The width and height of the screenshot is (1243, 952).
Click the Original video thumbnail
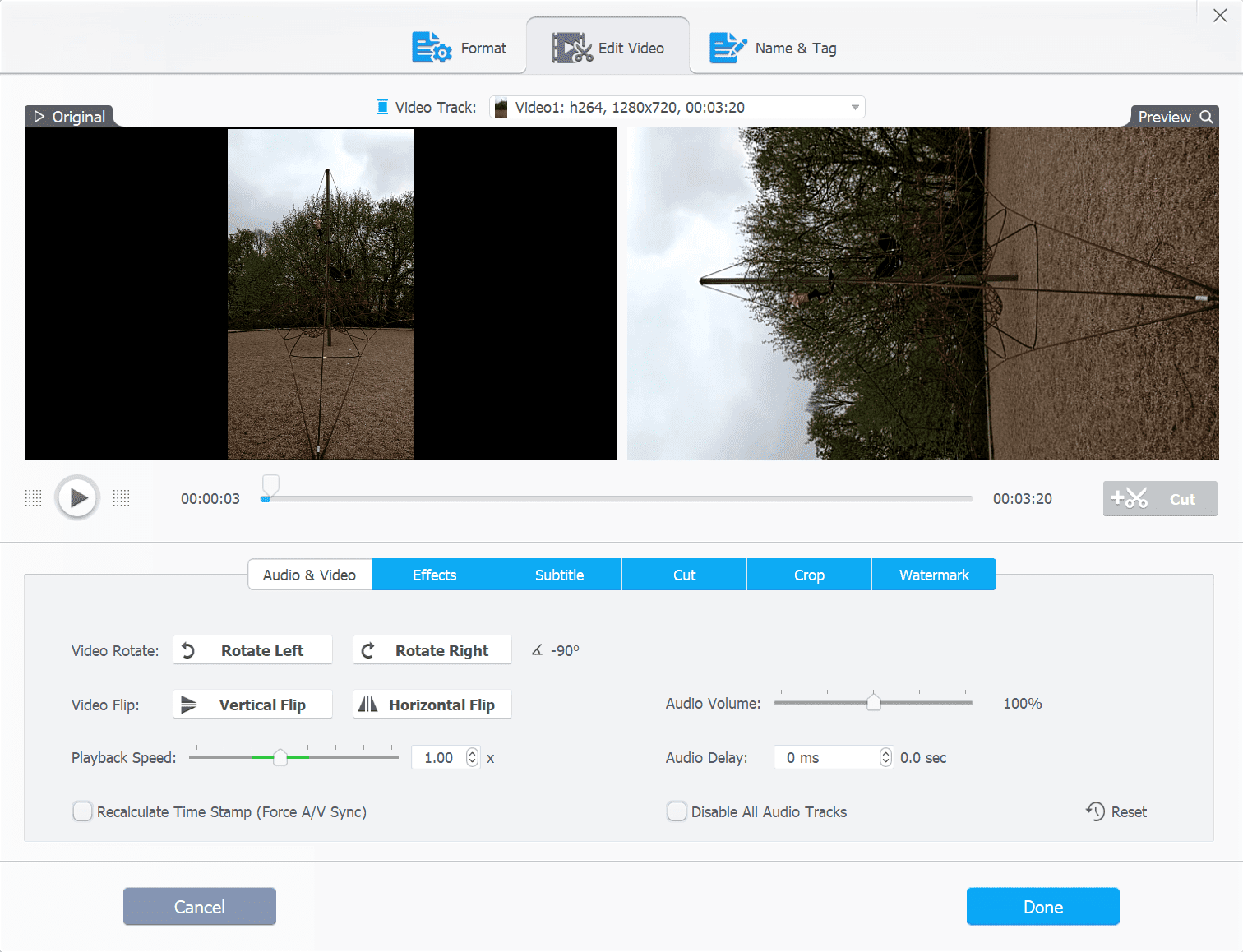pyautogui.click(x=321, y=293)
